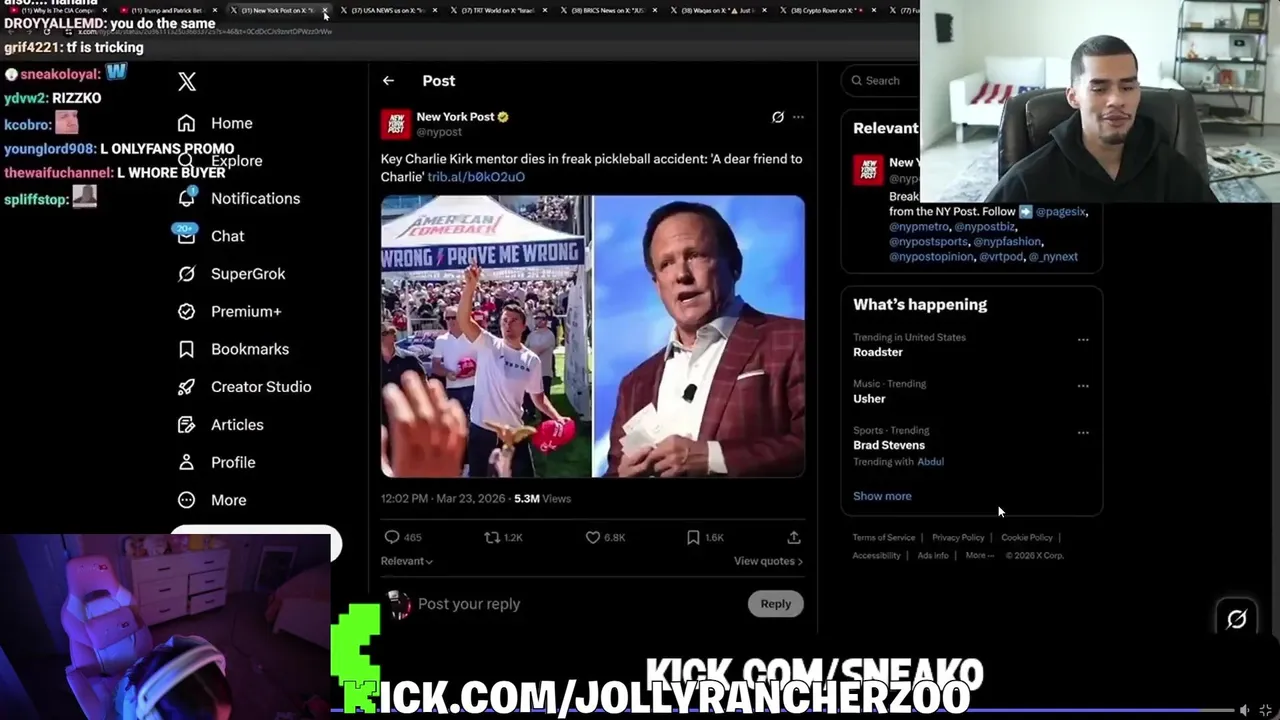The image size is (1280, 720).
Task: Open SuperGrok via its sidebar icon
Action: (x=186, y=274)
